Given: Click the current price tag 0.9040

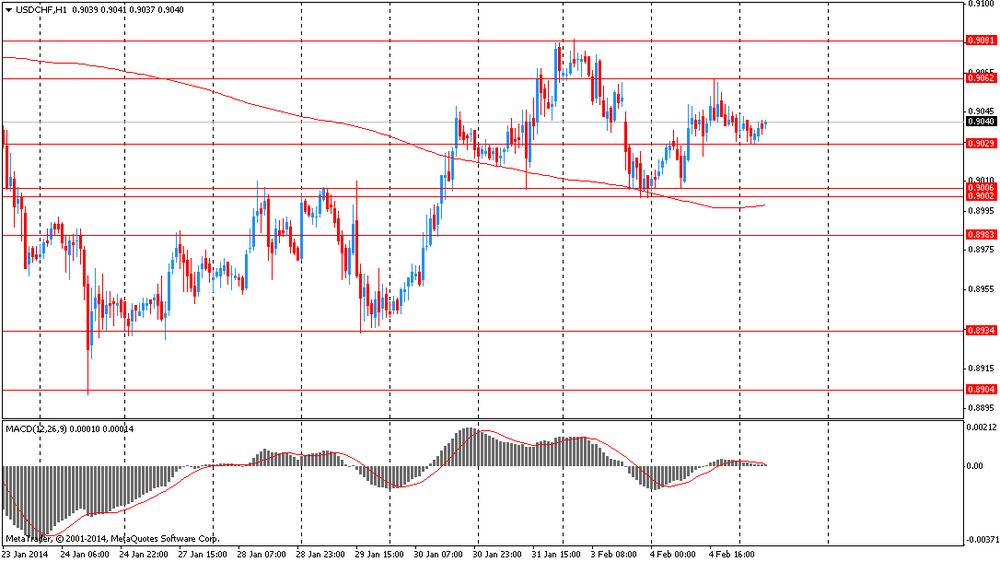Looking at the screenshot, I should (x=980, y=121).
